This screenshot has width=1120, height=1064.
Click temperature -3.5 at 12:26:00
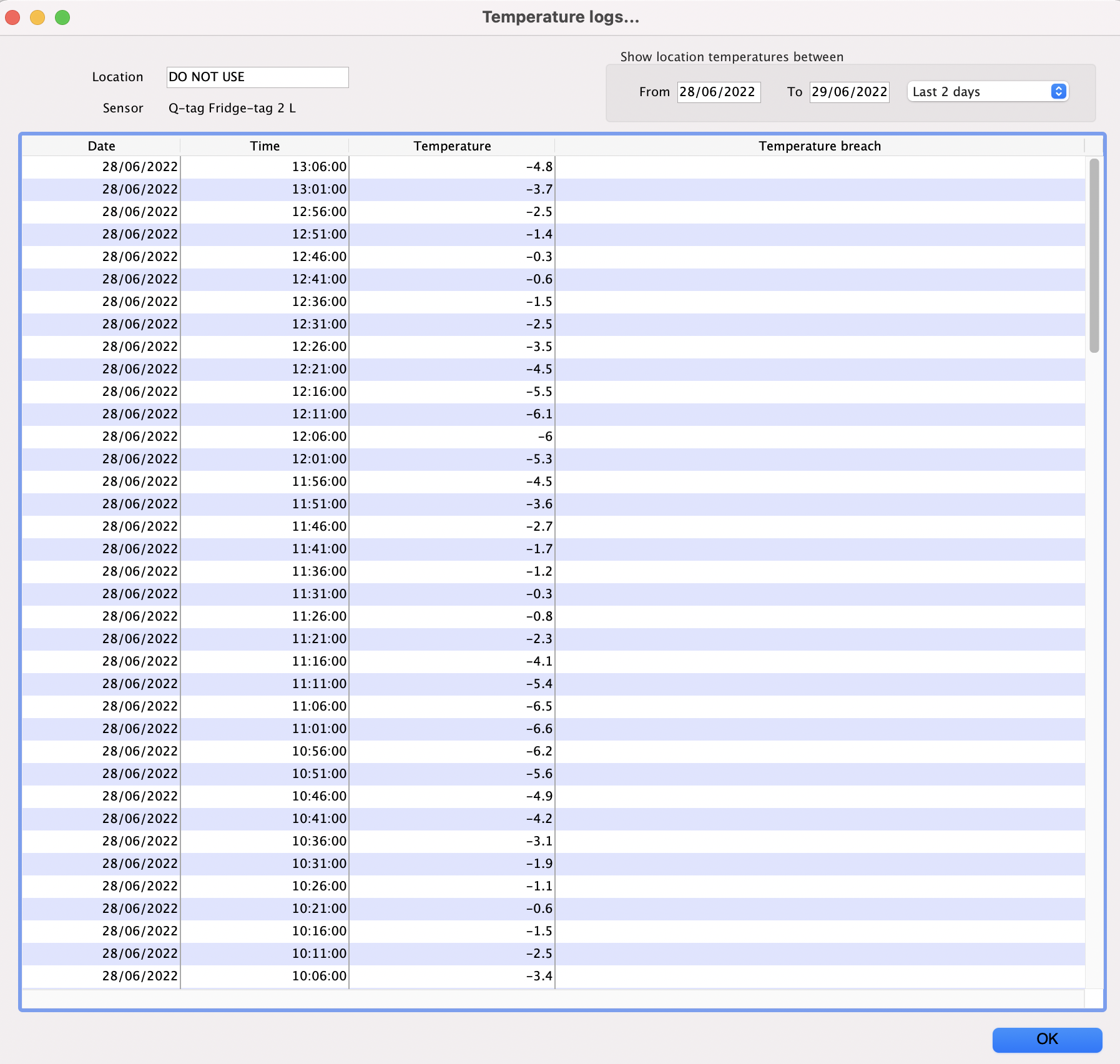[539, 347]
